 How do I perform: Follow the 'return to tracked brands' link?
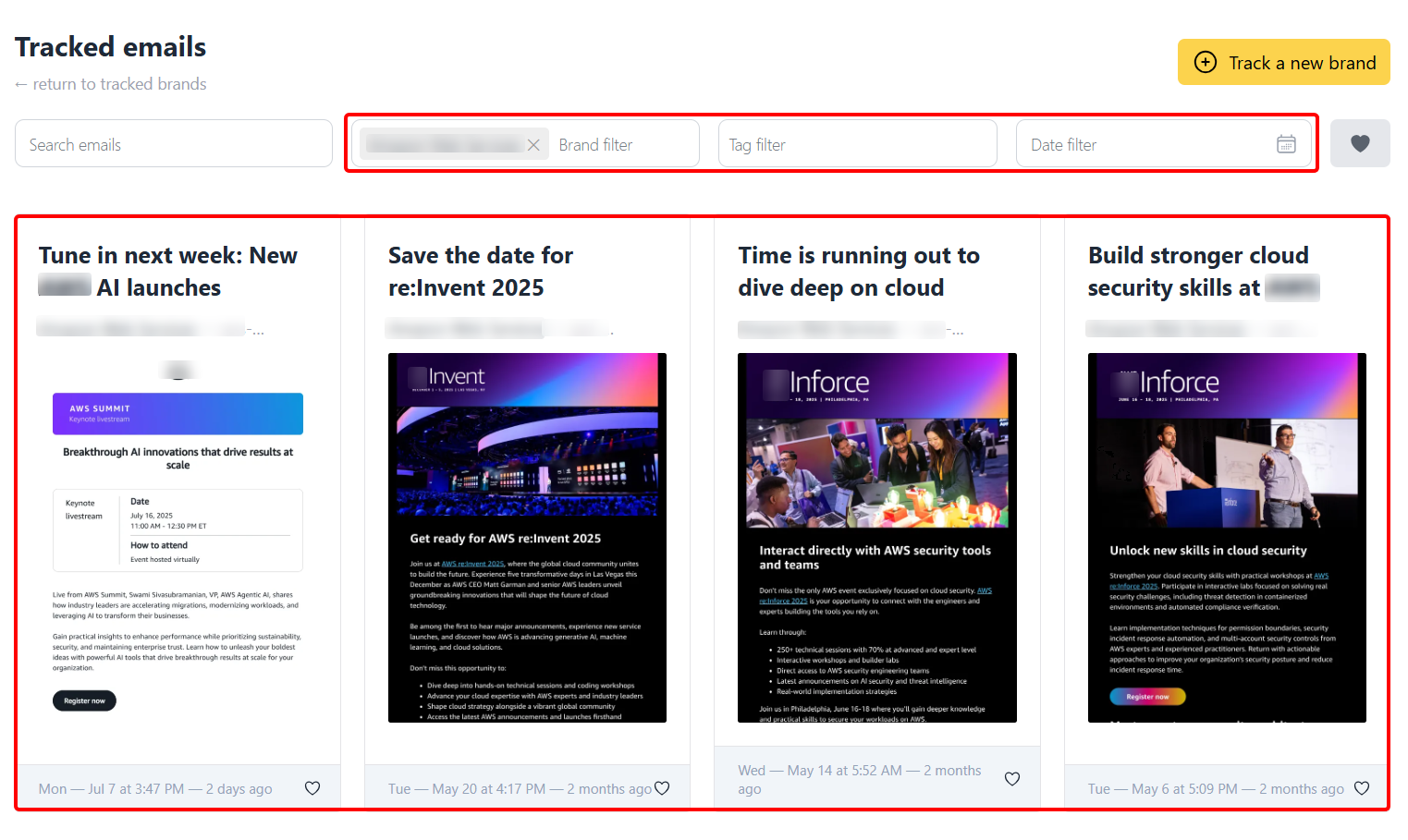tap(111, 84)
